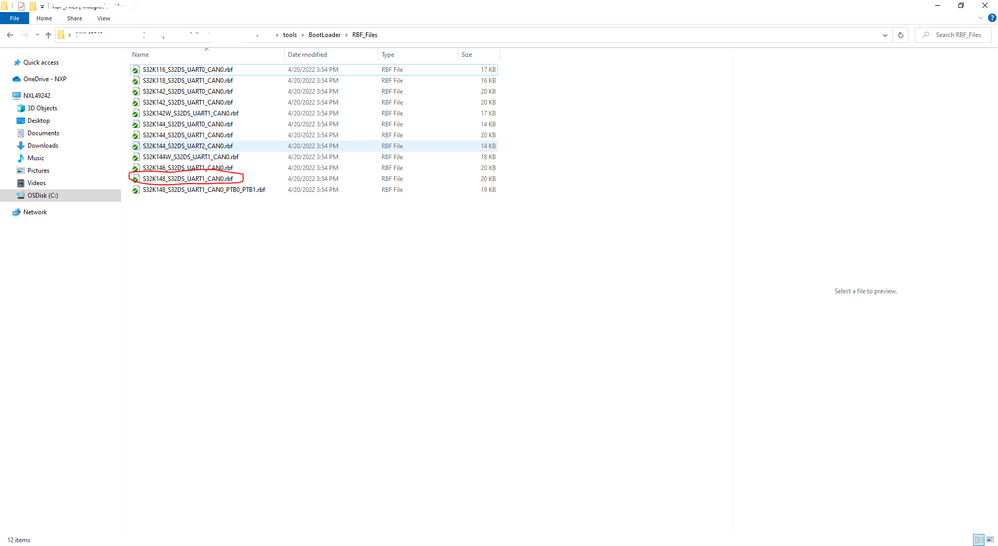Click the S32K118_S32DS_UART1_CAN0.rbf file icon

pos(136,81)
